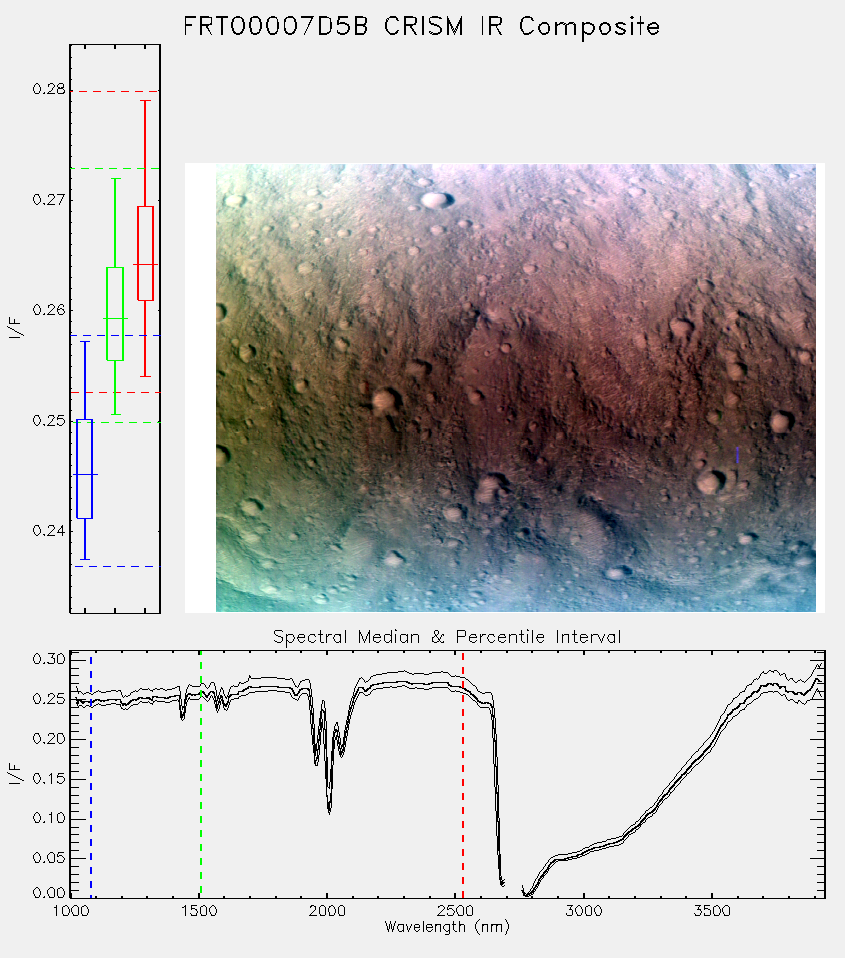Click the small blue marker on the image
This screenshot has height=958, width=845.
(x=737, y=455)
